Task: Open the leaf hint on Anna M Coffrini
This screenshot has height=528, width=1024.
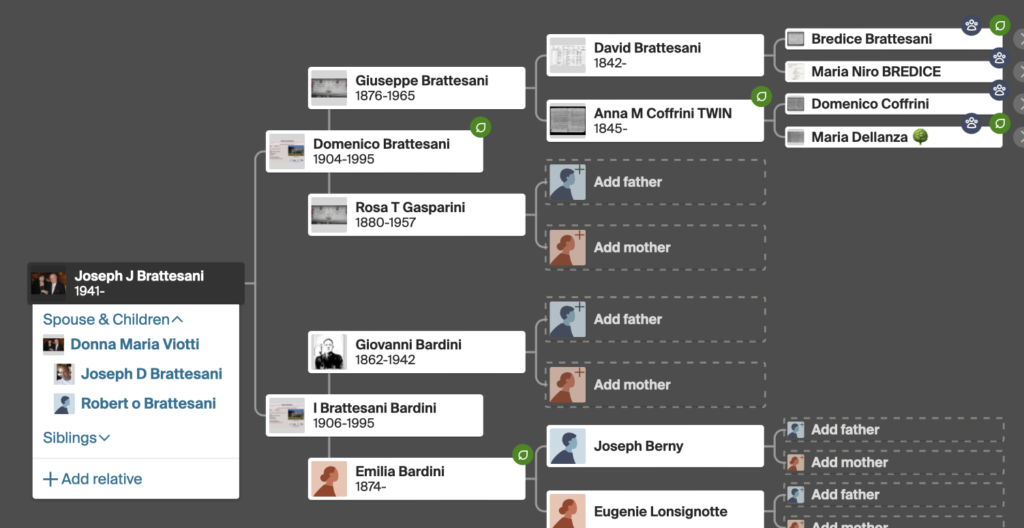Action: [x=761, y=97]
